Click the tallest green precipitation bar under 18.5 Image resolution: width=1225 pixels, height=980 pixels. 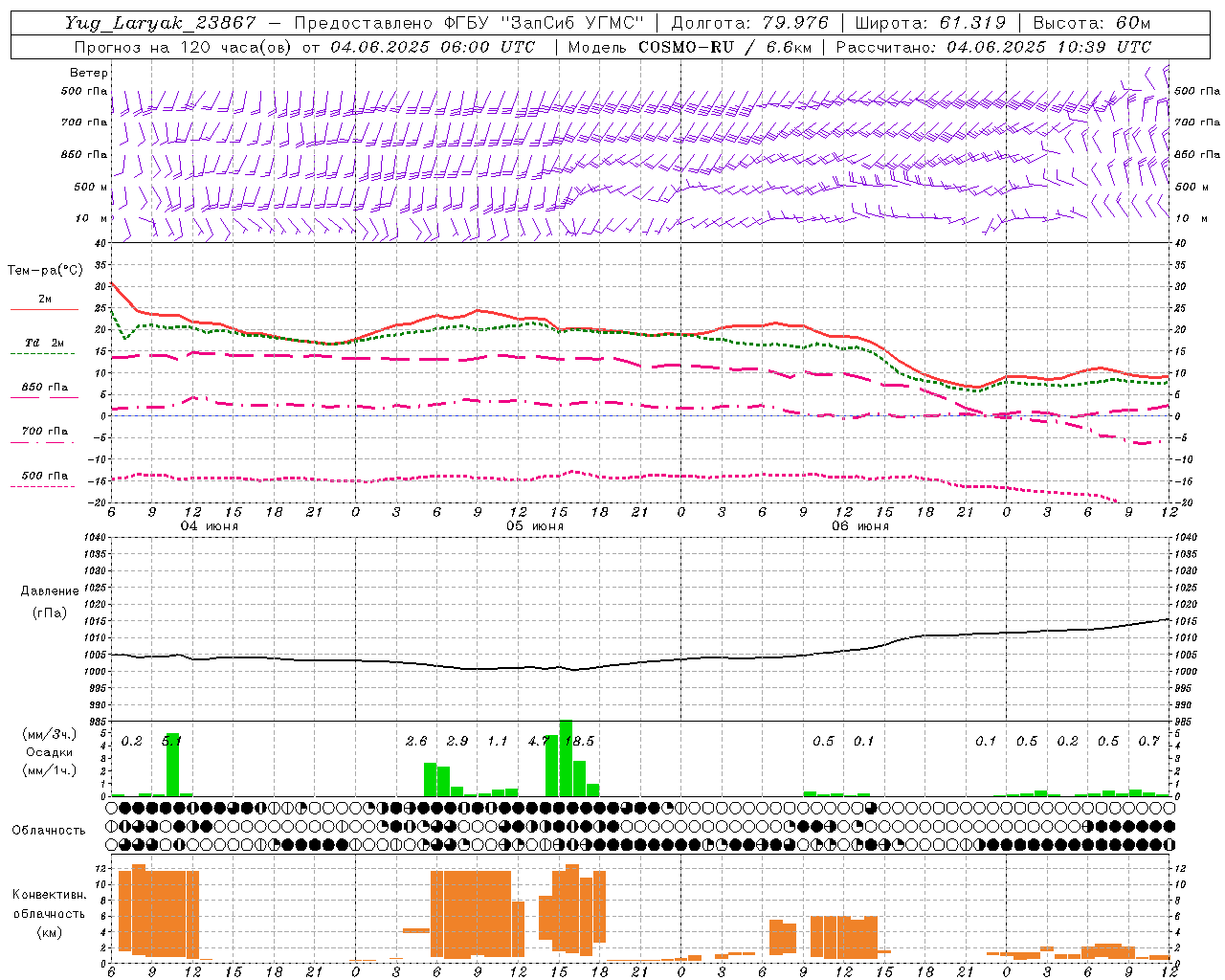pos(566,758)
